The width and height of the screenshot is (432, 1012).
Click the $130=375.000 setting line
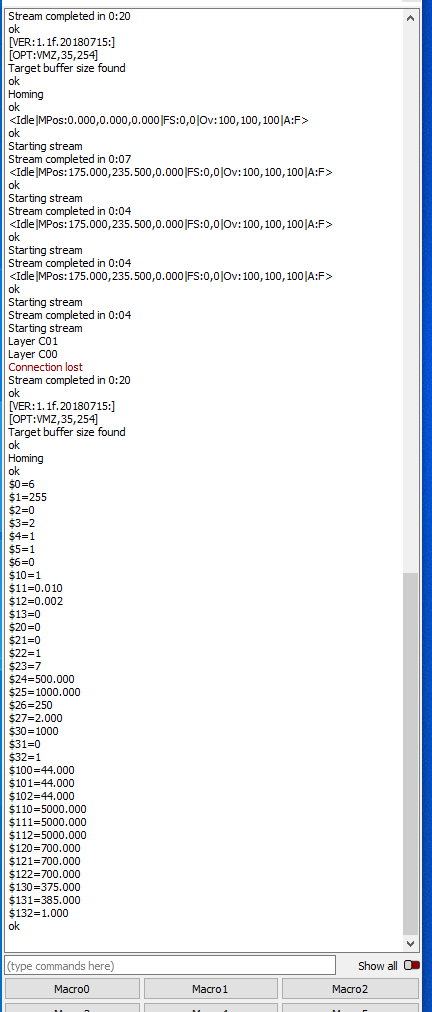[x=45, y=887]
